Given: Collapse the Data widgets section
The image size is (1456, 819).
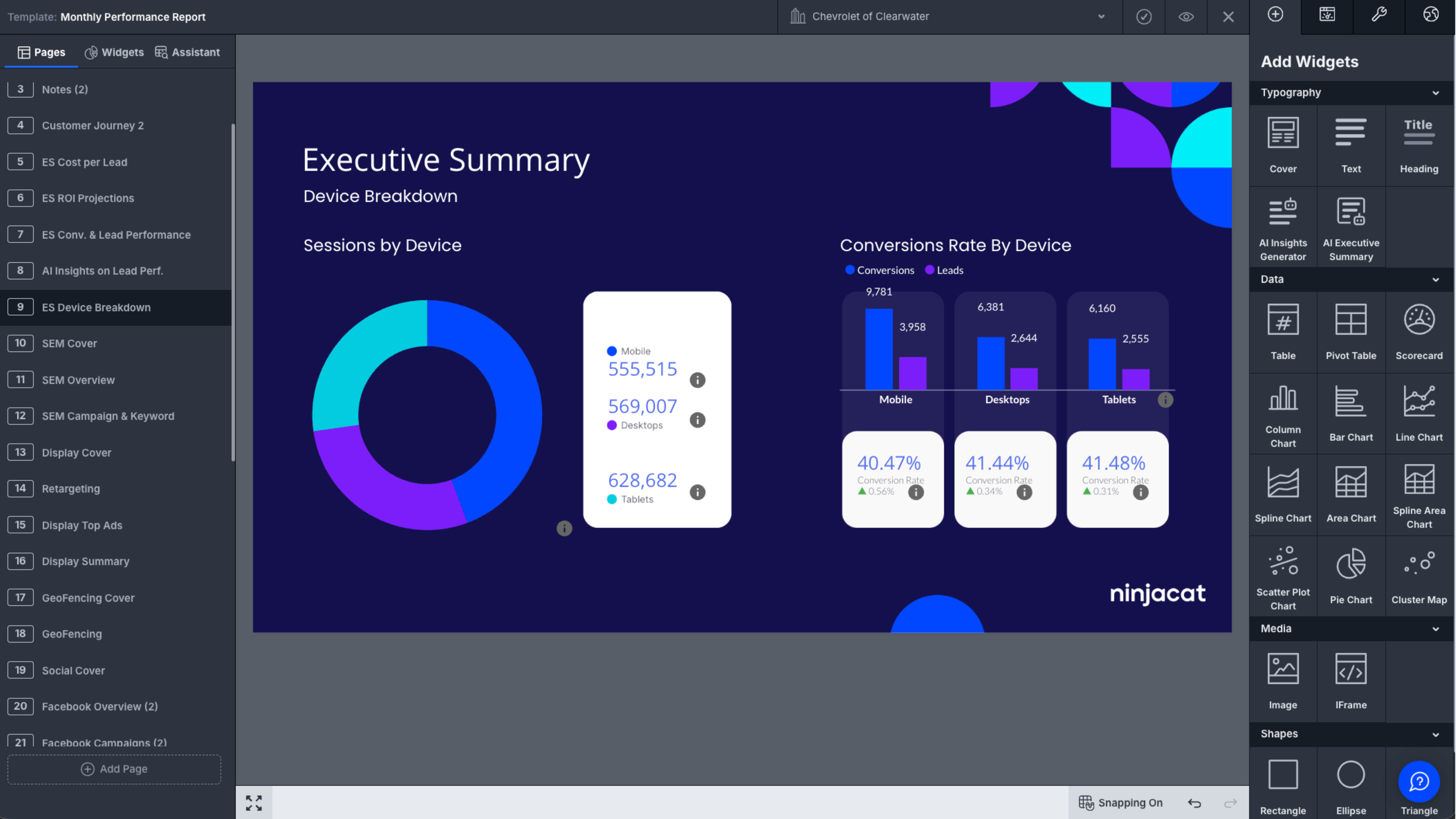Looking at the screenshot, I should coord(1435,279).
